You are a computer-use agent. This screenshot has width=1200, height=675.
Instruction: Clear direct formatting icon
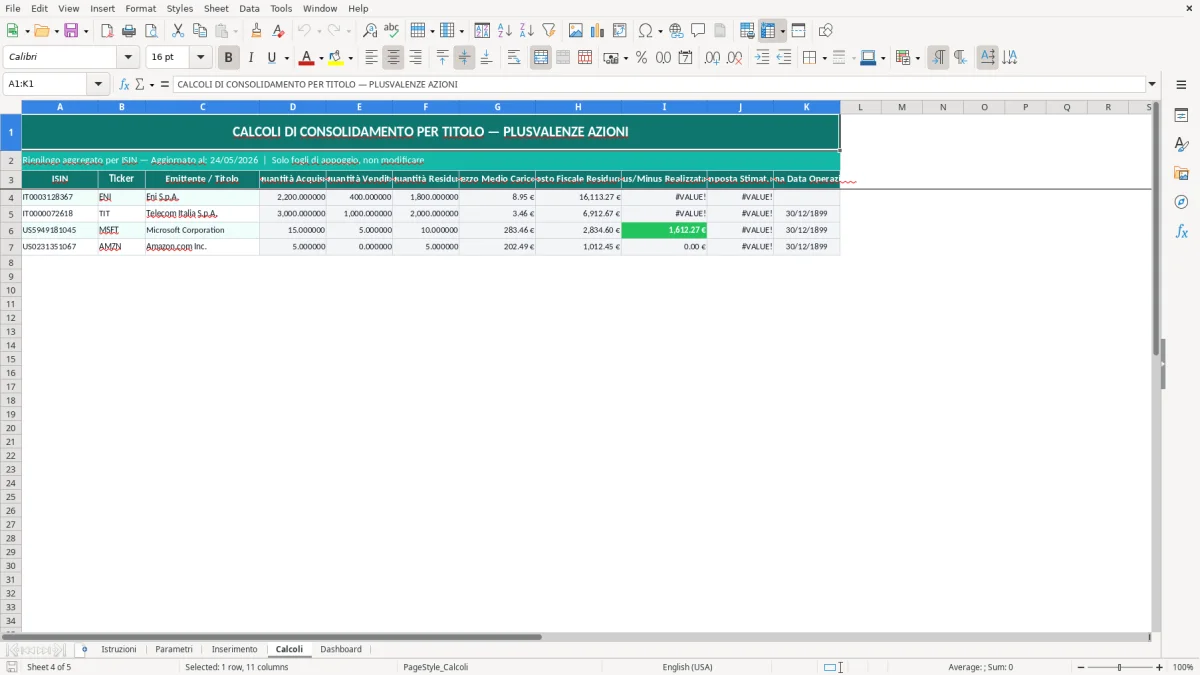pyautogui.click(x=278, y=31)
